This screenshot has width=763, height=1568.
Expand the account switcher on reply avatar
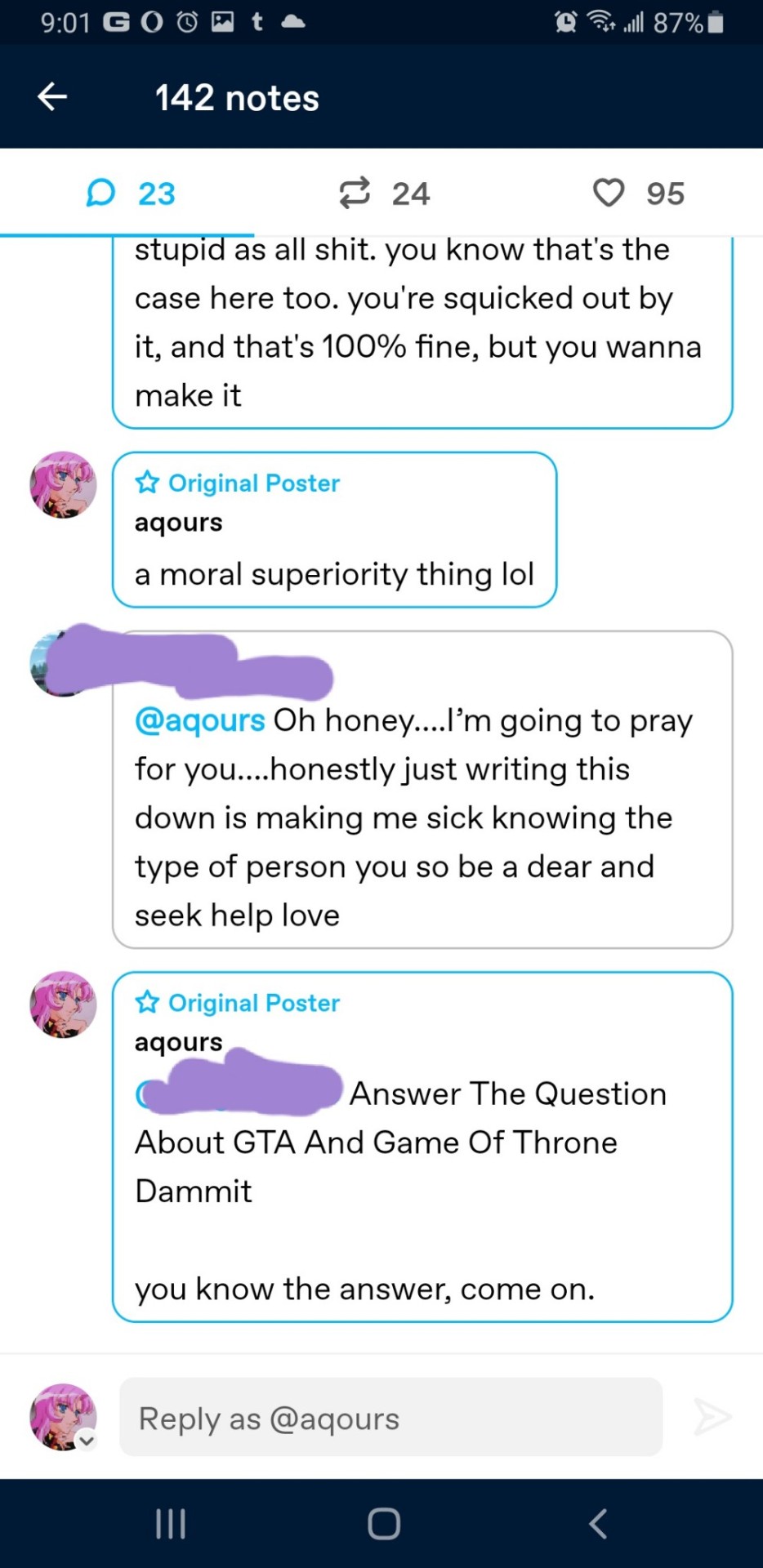[x=87, y=1441]
